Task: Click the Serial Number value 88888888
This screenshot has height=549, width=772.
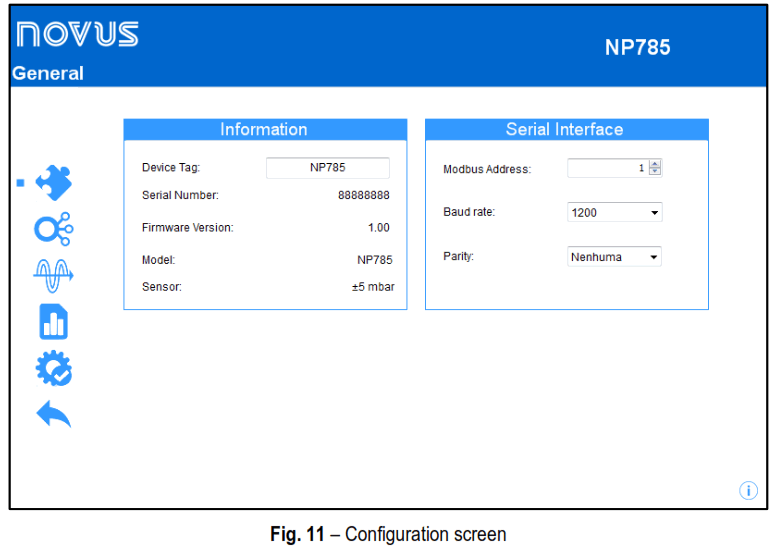Action: (363, 195)
